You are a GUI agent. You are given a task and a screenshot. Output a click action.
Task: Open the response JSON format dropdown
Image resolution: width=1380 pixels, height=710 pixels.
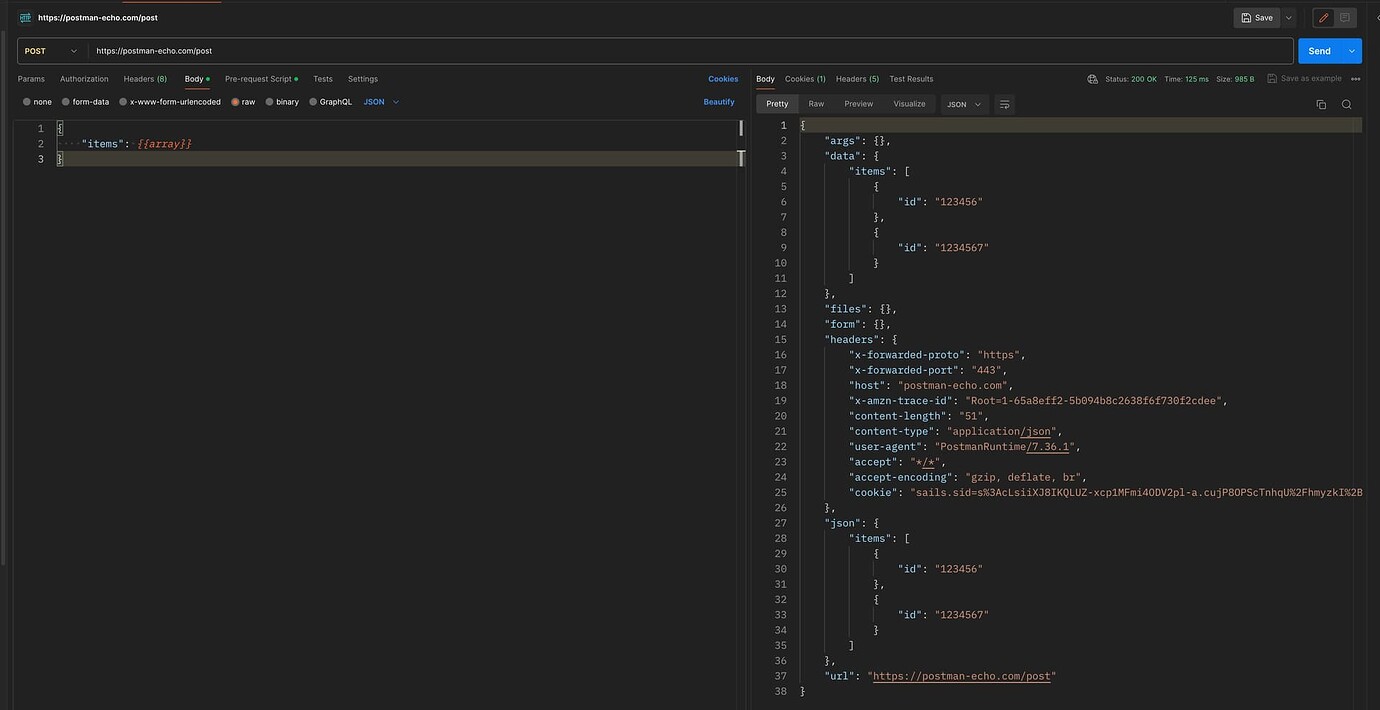[965, 104]
